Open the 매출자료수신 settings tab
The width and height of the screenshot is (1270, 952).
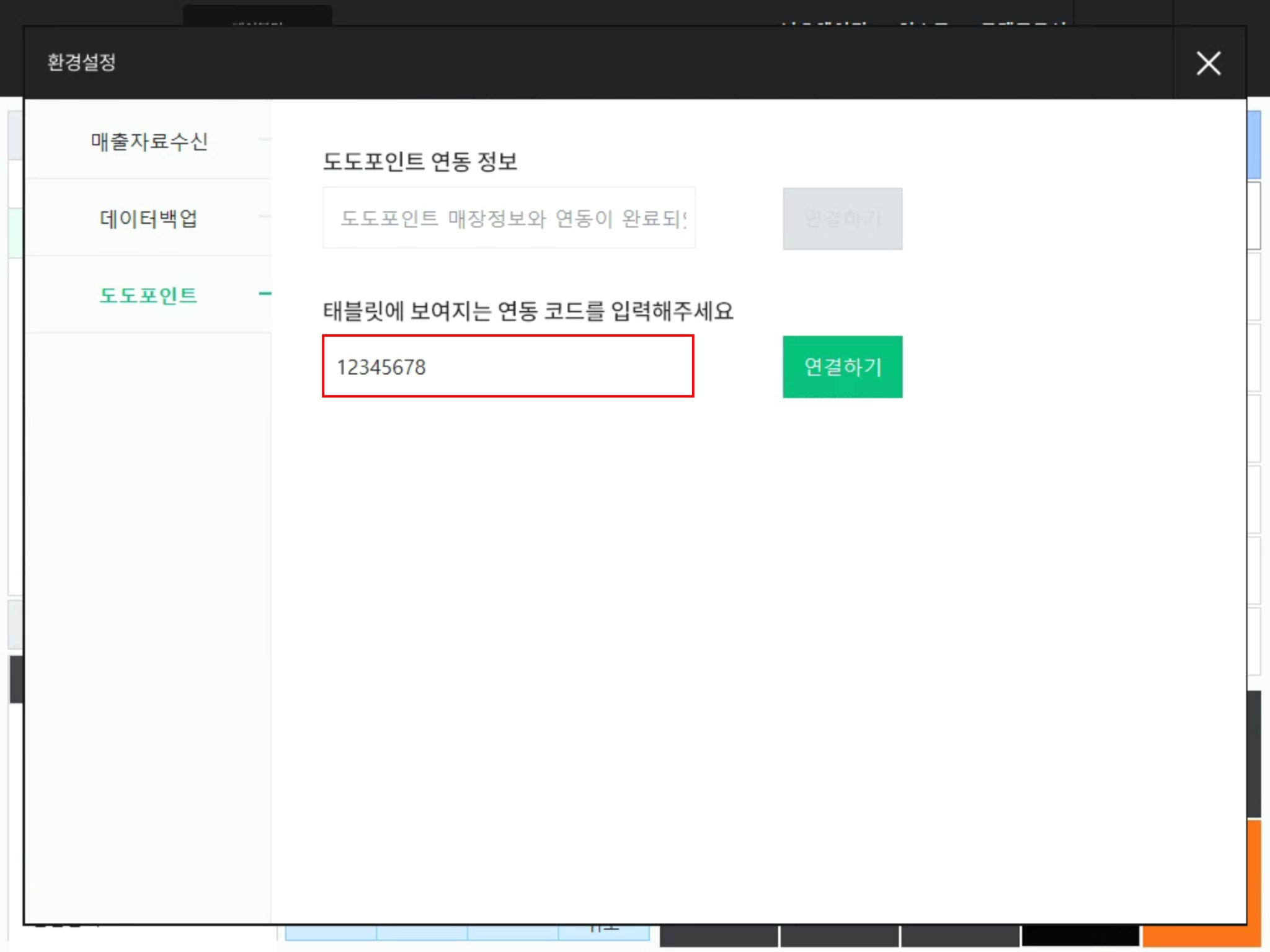point(149,141)
